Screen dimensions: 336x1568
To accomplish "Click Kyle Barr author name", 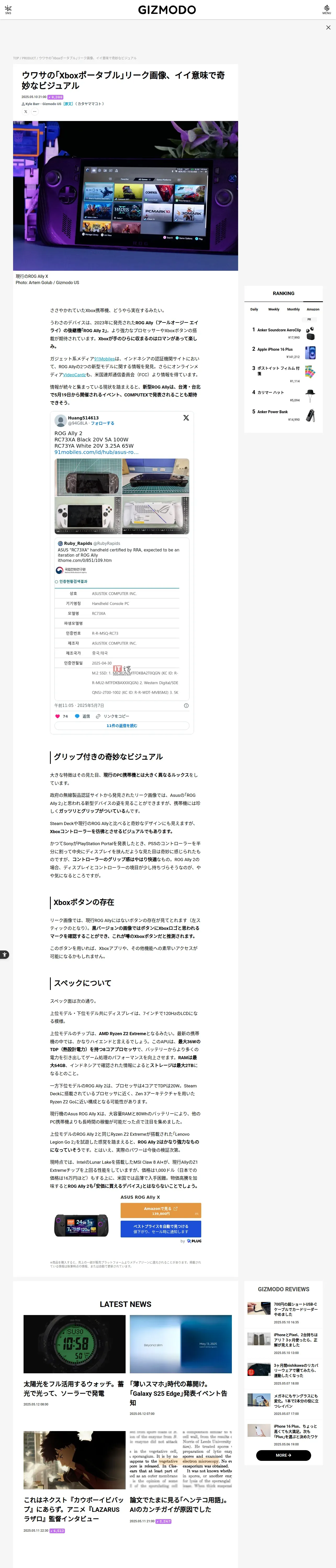I will pyautogui.click(x=32, y=103).
